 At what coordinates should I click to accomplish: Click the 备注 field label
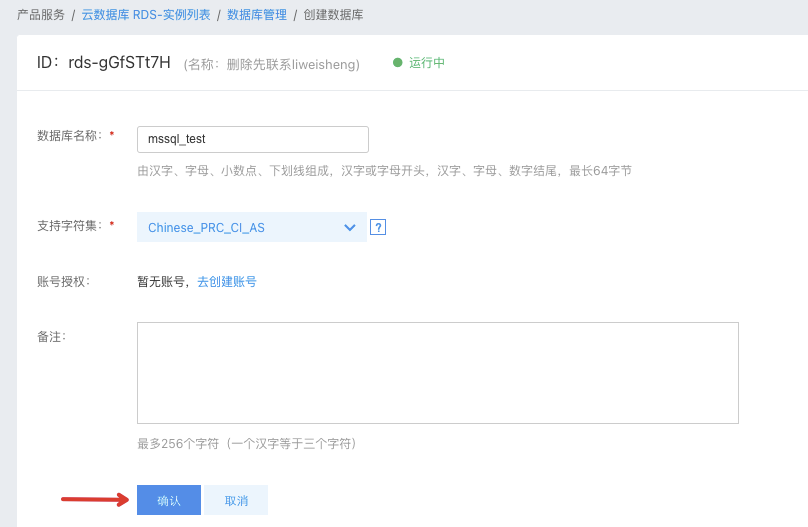click(51, 337)
